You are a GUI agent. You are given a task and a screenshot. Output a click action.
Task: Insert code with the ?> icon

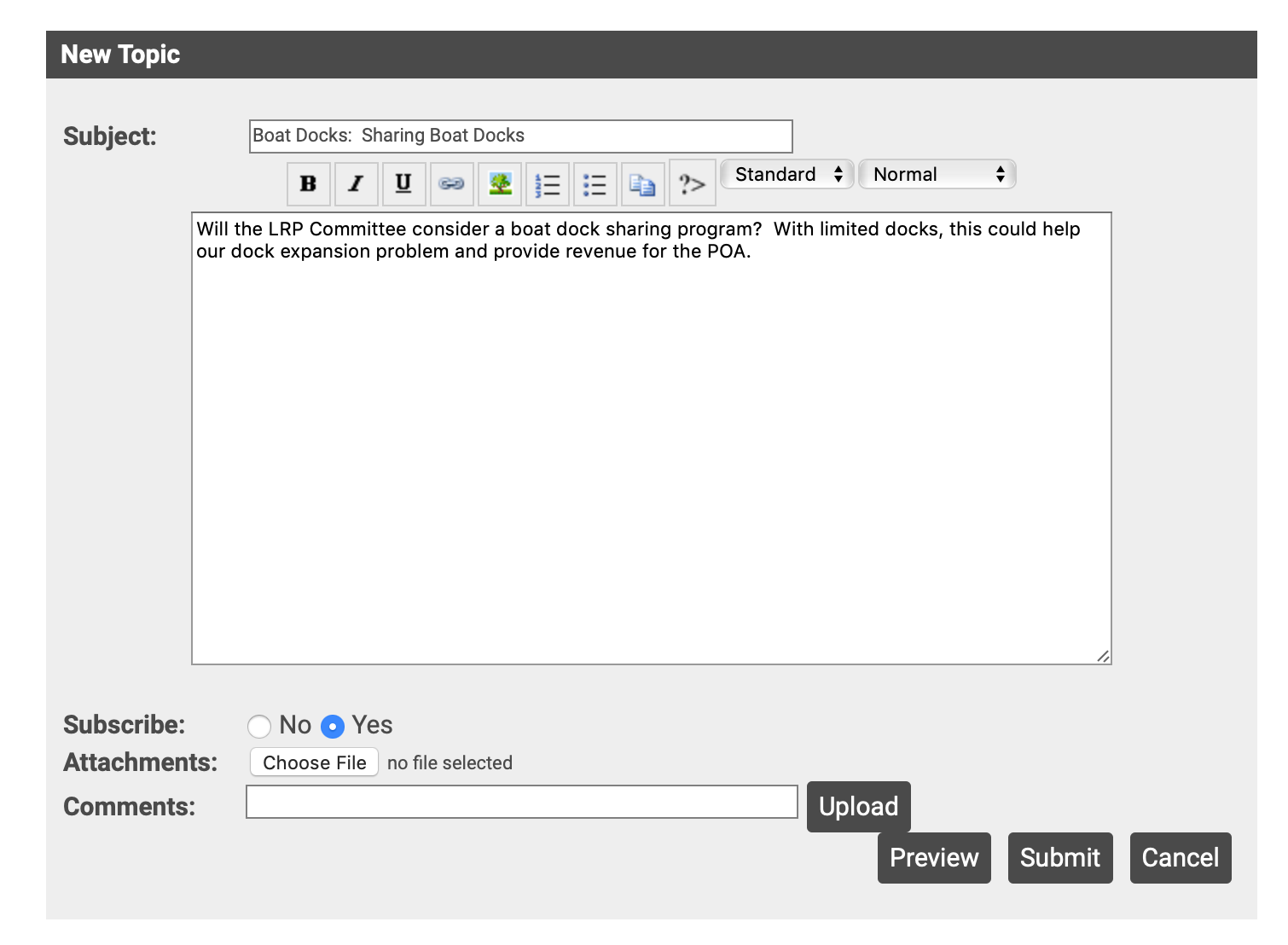click(x=692, y=183)
